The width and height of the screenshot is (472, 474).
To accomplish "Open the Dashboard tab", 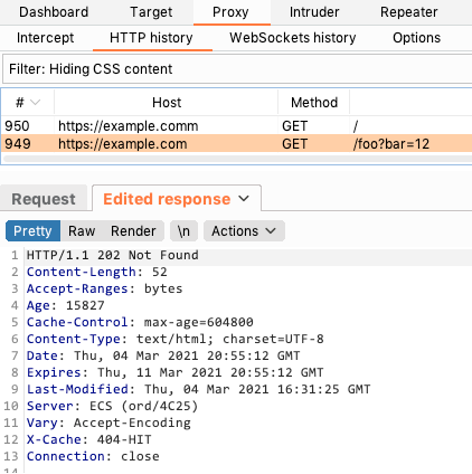I will pos(54,12).
